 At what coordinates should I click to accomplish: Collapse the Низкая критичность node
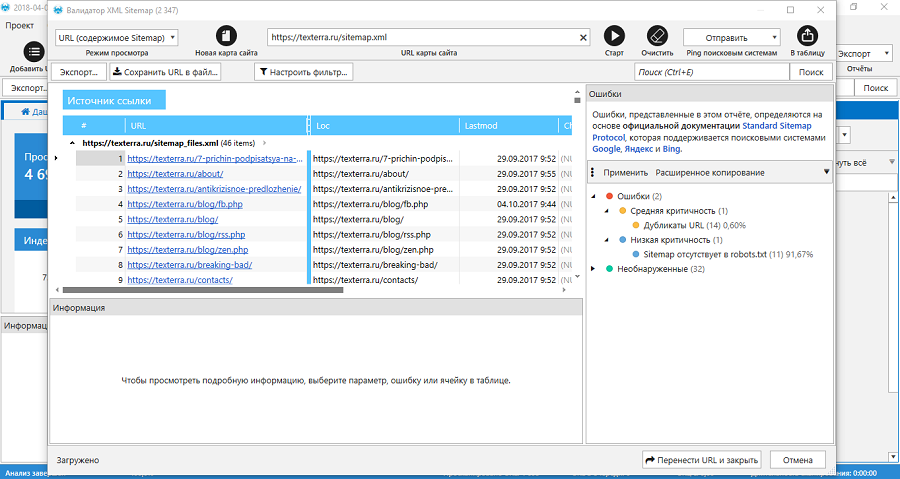[x=607, y=240]
